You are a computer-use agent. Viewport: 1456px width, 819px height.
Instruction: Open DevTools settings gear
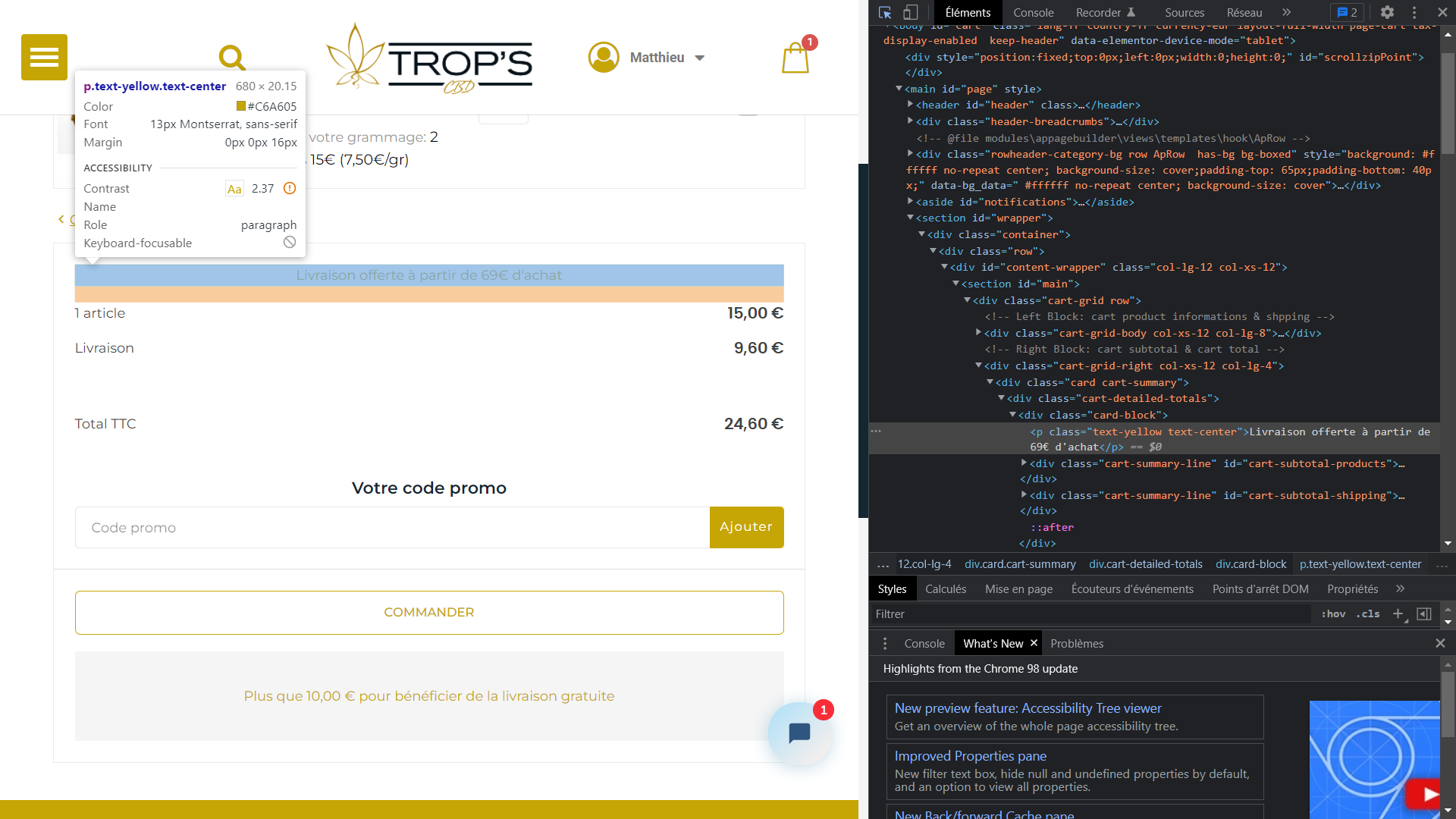(1387, 12)
